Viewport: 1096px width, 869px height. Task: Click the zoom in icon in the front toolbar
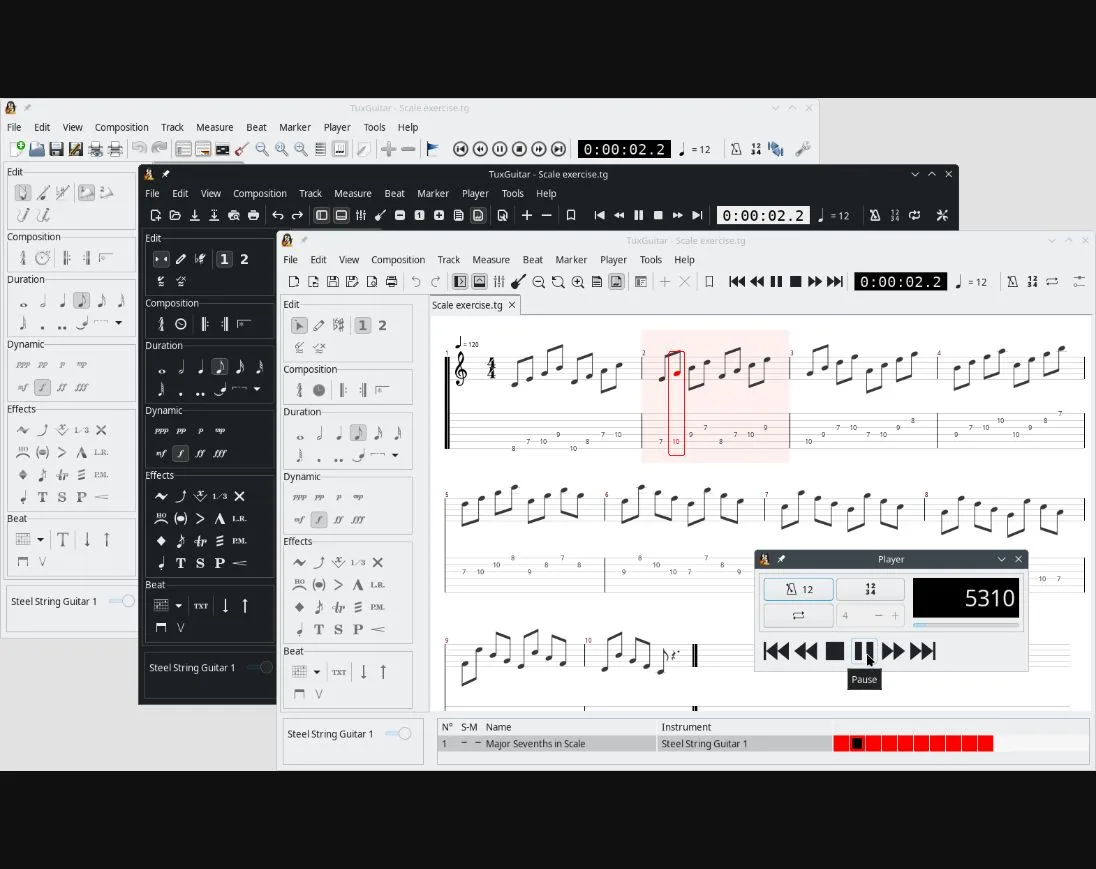[x=577, y=282]
